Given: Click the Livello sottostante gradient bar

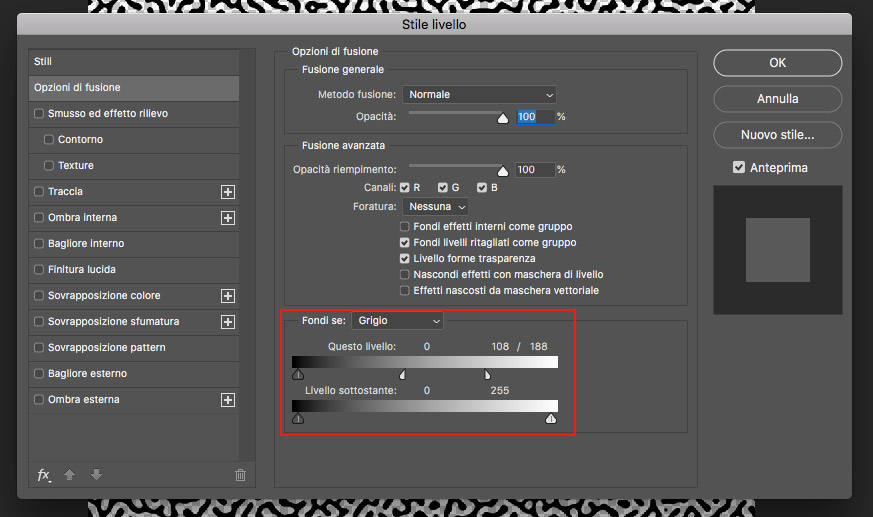Looking at the screenshot, I should pyautogui.click(x=425, y=406).
